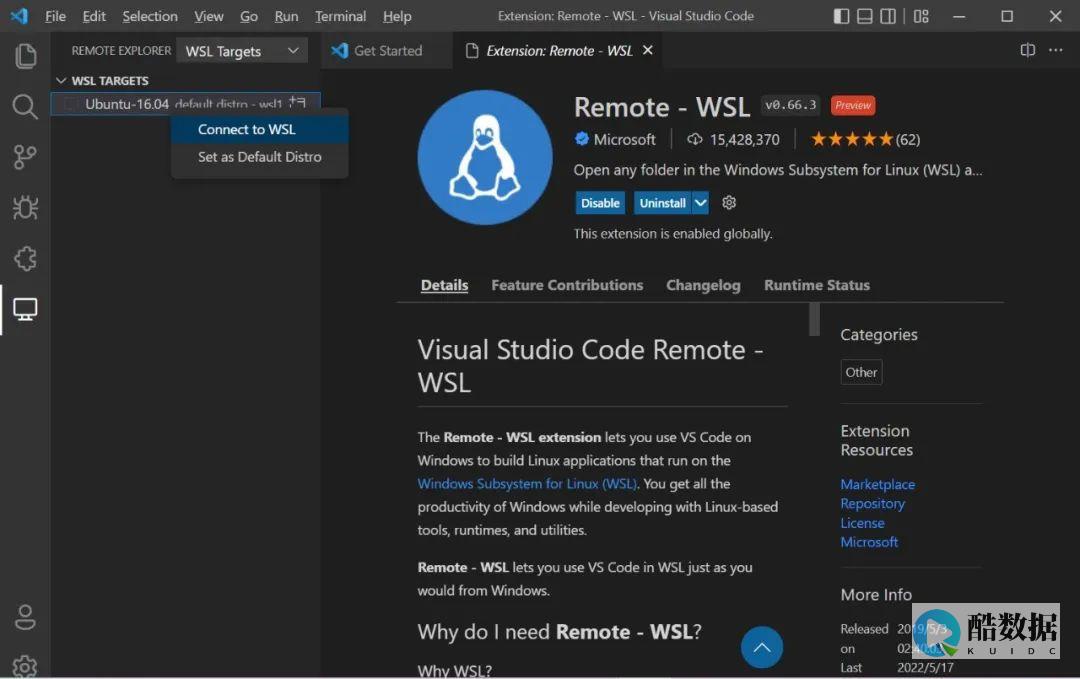This screenshot has width=1080, height=679.
Task: Select Ubuntu-16.04 distro row
Action: pos(186,104)
